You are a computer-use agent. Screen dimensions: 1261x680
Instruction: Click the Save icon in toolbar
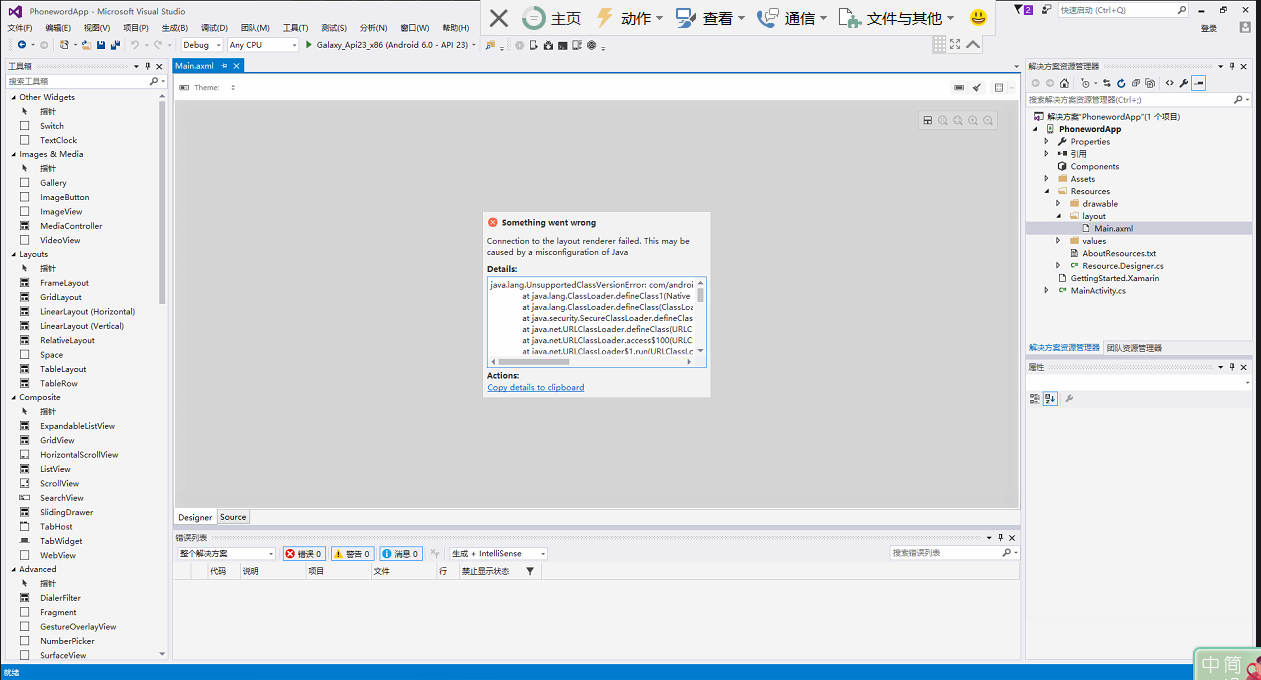[x=101, y=45]
